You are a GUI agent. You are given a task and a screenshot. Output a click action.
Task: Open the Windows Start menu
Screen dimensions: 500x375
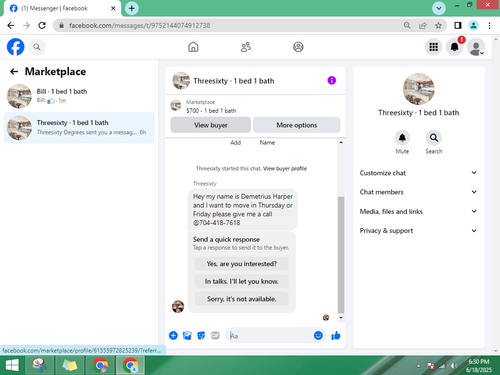[x=12, y=365]
